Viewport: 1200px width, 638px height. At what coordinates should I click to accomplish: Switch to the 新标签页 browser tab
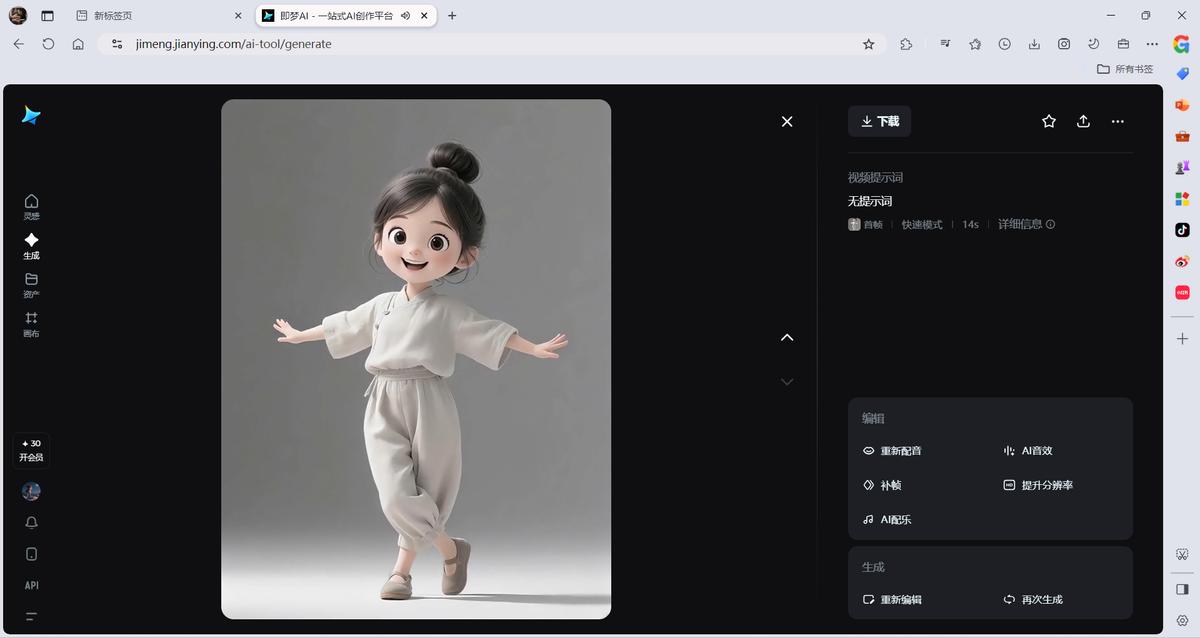160,16
